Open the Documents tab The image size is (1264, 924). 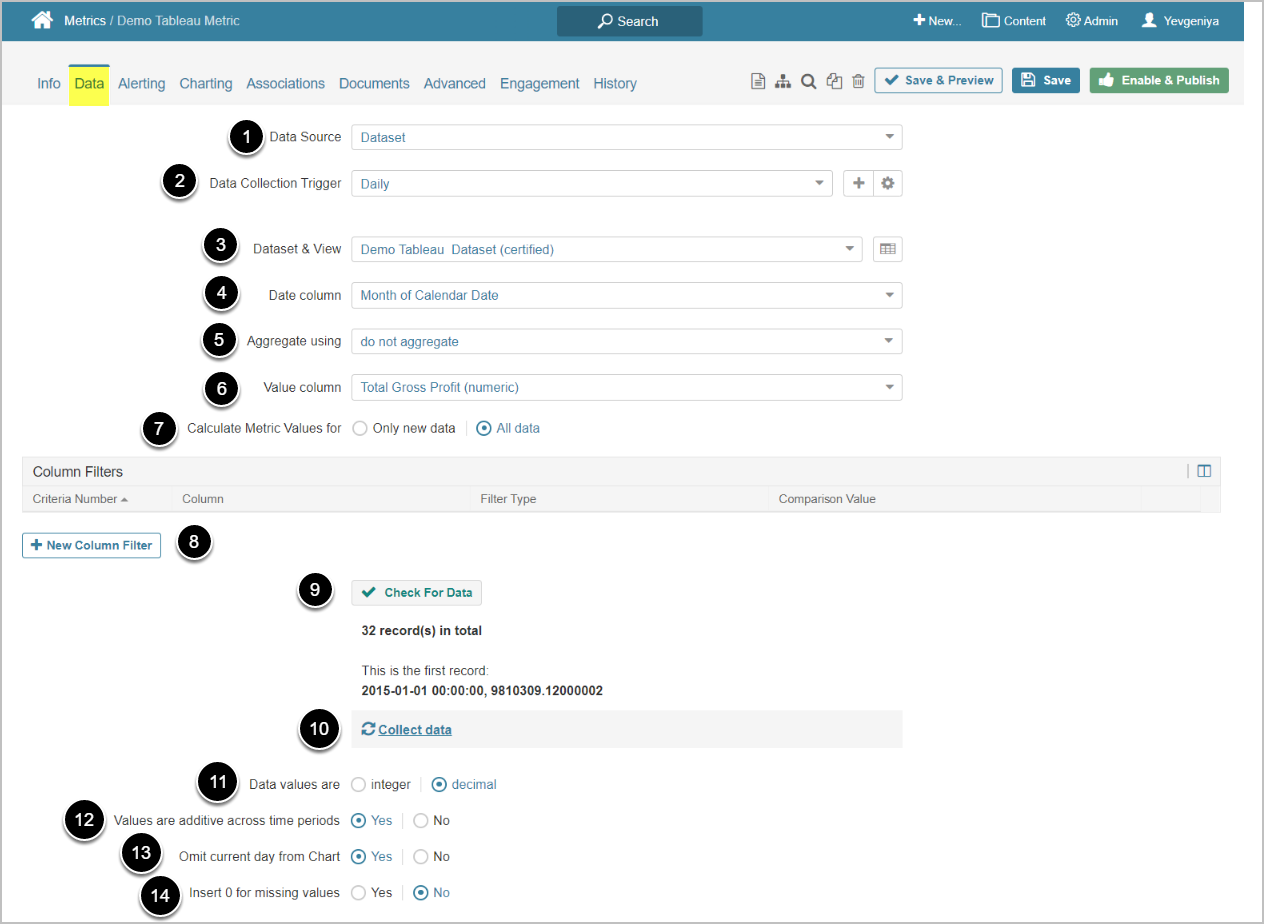coord(374,84)
